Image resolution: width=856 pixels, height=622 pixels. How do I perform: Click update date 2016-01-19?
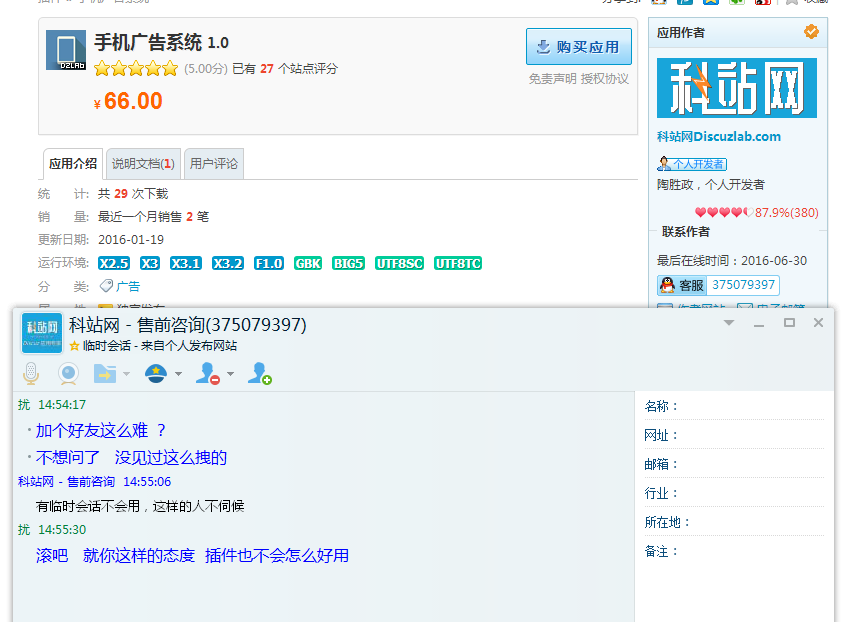tap(131, 240)
